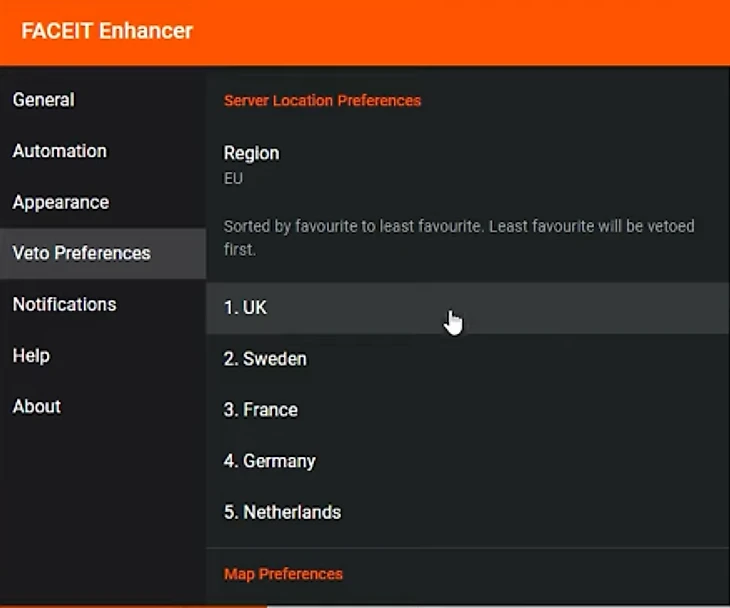Select the 4. Germany server entry
The image size is (730, 608).
tap(468, 461)
